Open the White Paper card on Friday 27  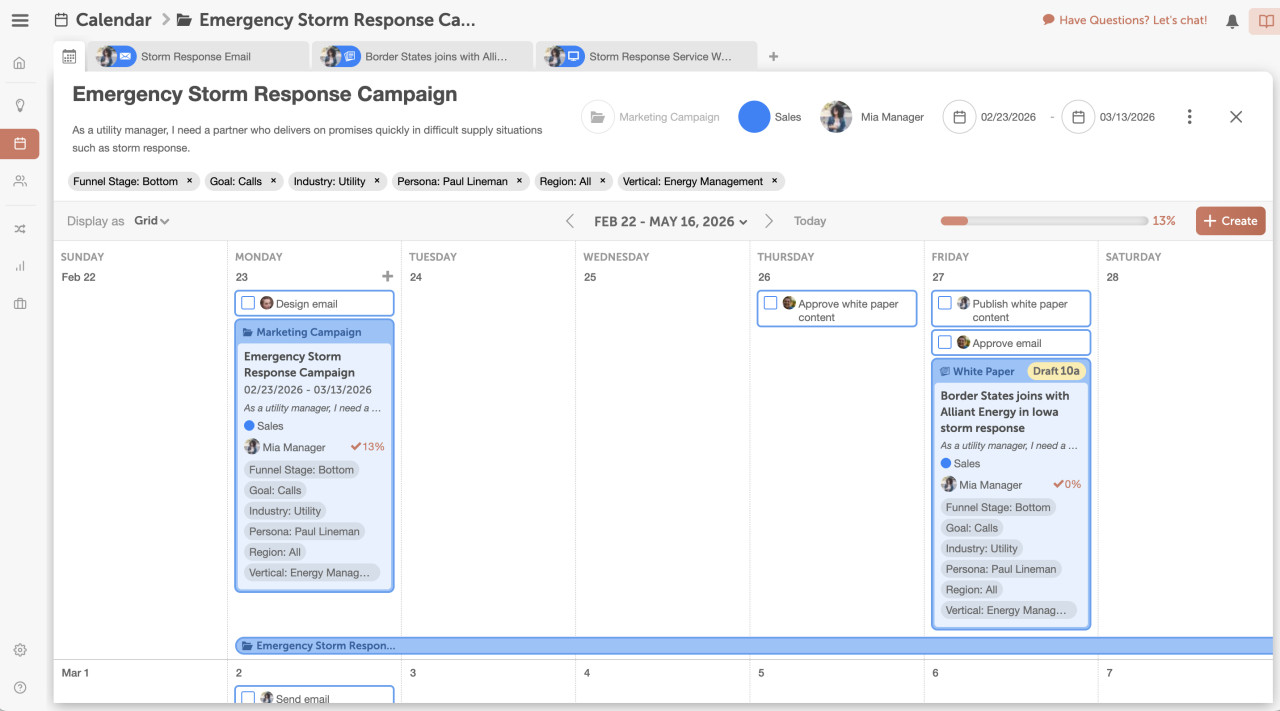pos(1011,494)
